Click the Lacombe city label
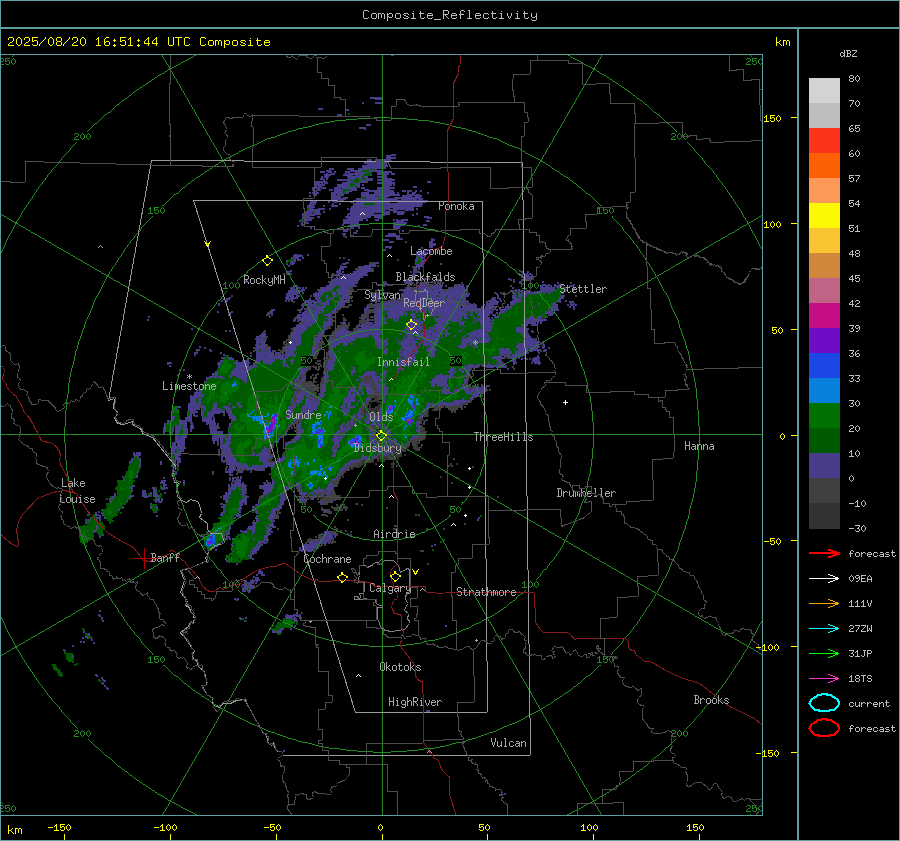 pos(431,251)
